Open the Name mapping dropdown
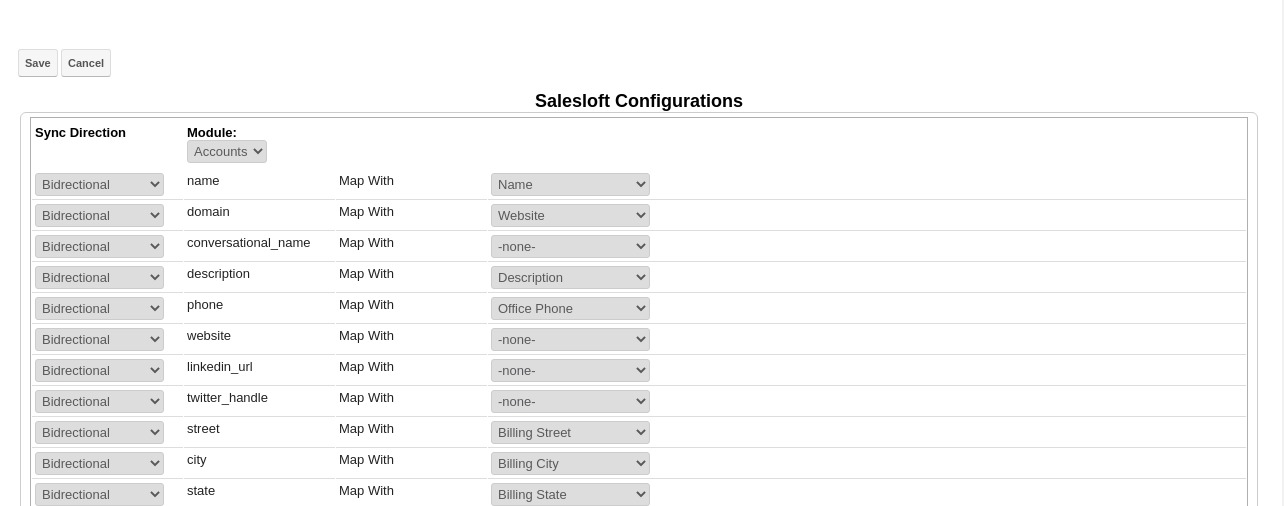 click(x=570, y=185)
